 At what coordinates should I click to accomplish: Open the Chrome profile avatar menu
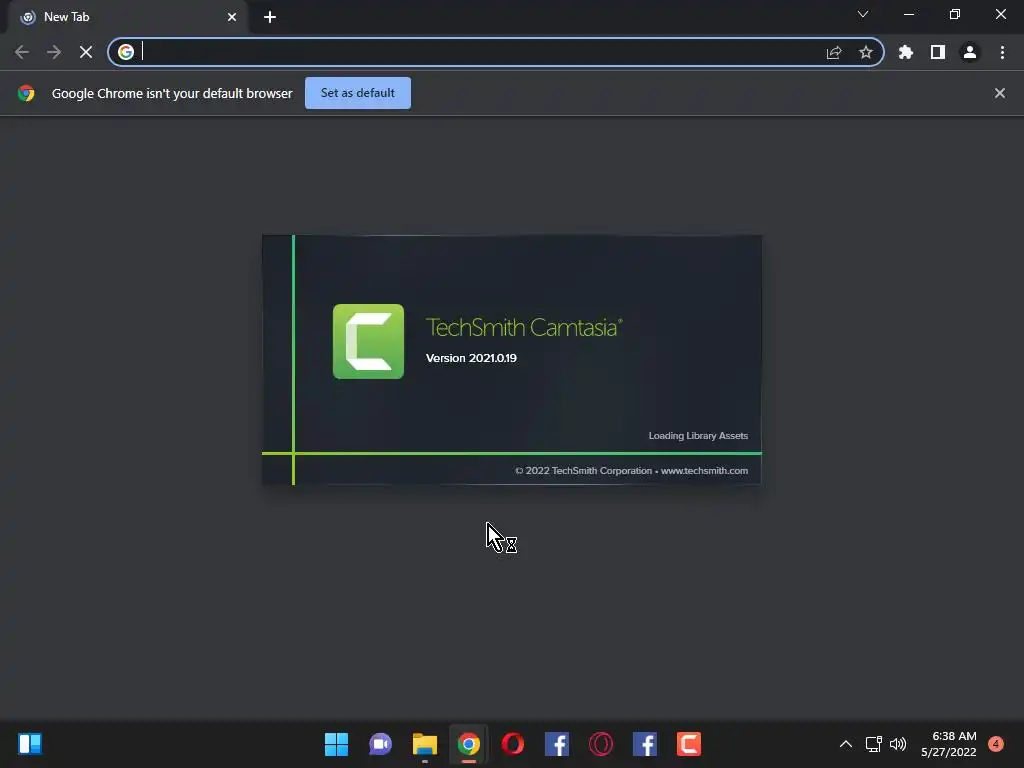point(970,52)
